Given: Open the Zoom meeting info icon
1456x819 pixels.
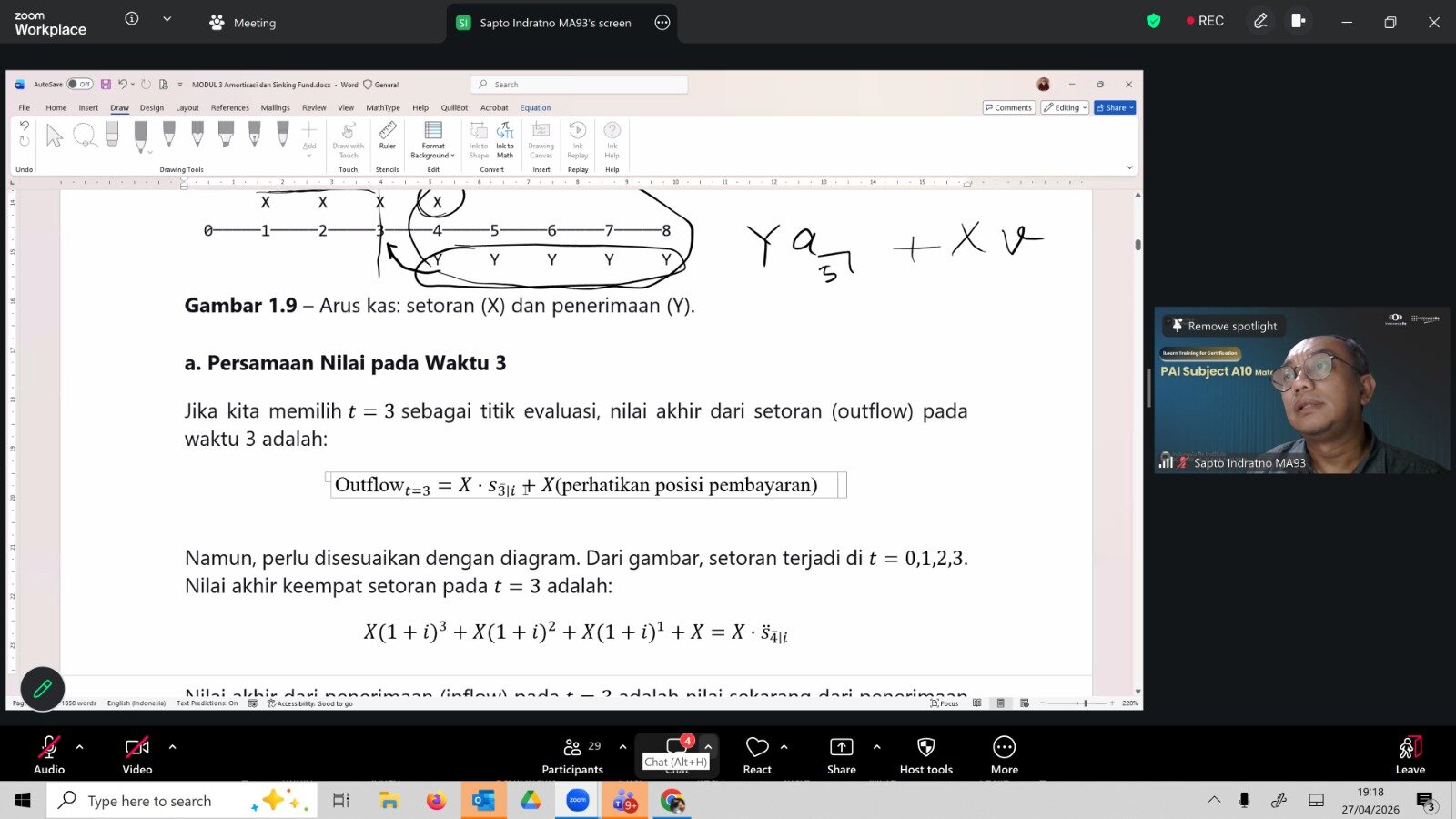Looking at the screenshot, I should [132, 18].
